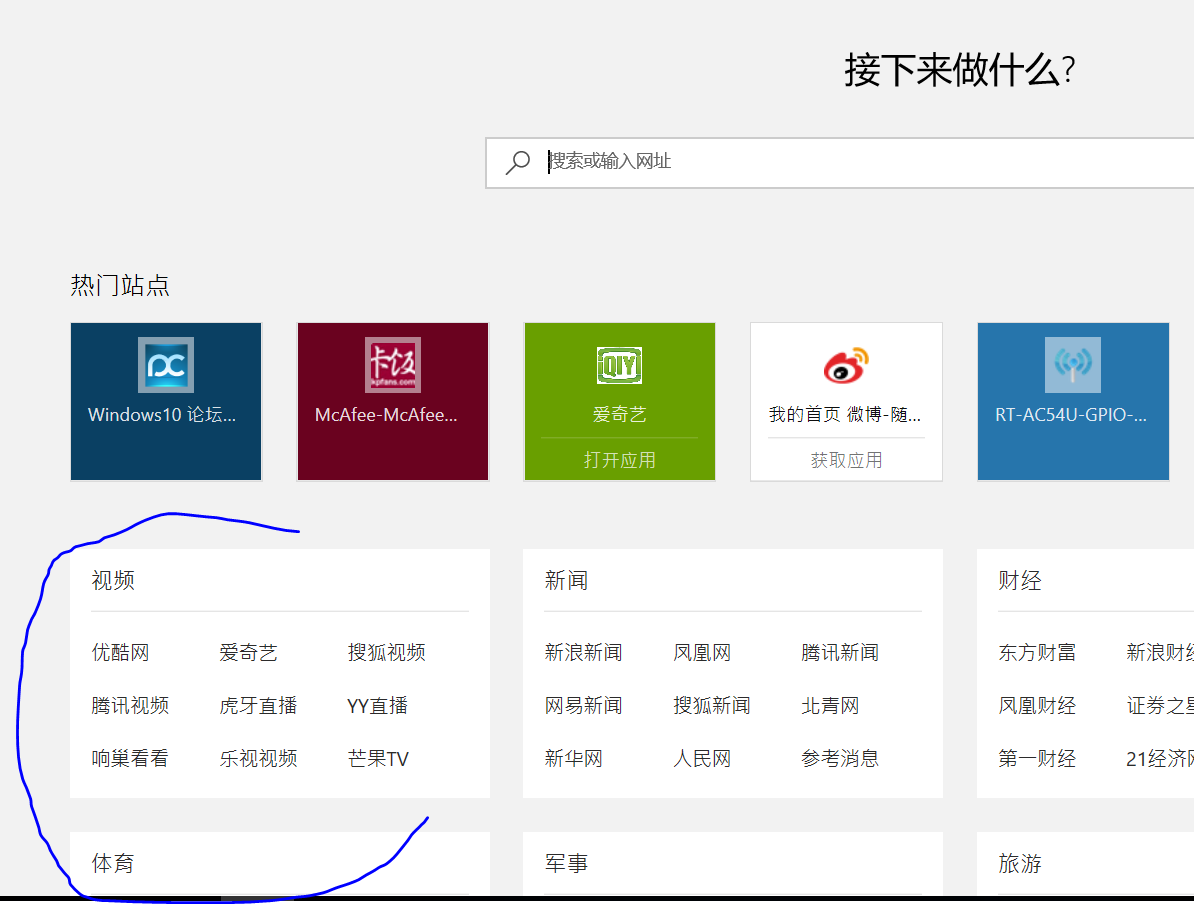Focus the 搜索或输入网址 search box
Image resolution: width=1194 pixels, height=904 pixels.
coord(840,162)
